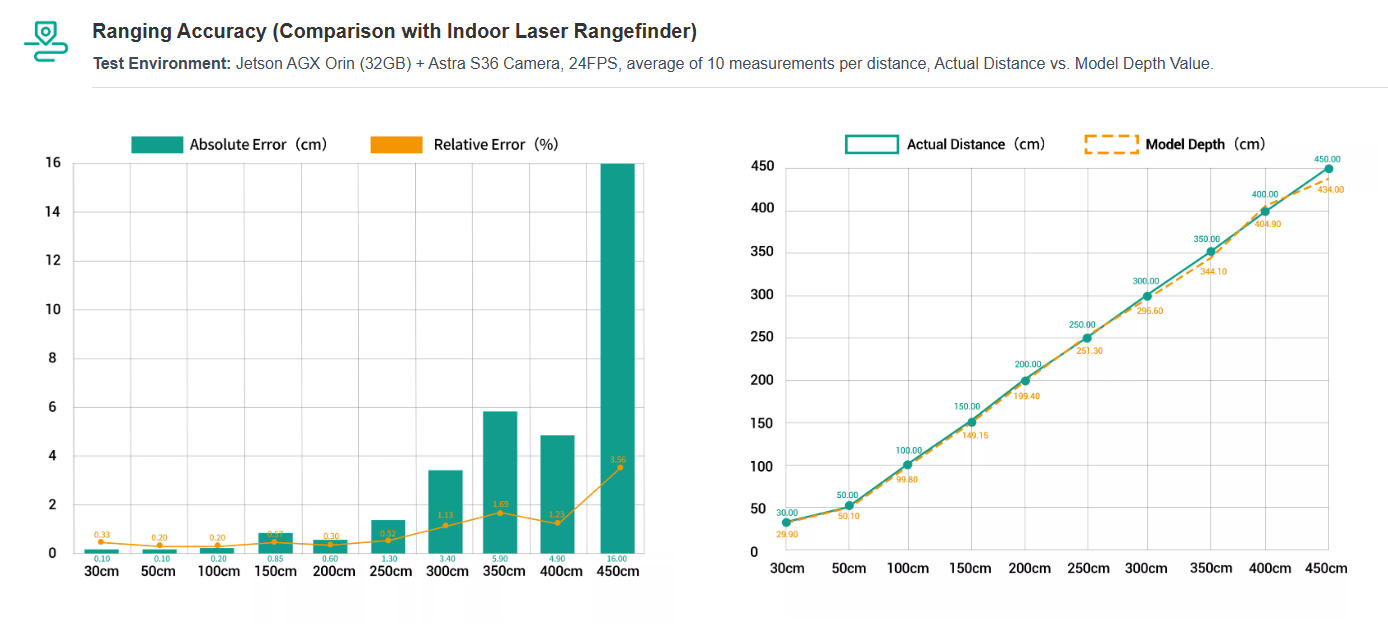Click the 350.00 actual distance point

1211,252
